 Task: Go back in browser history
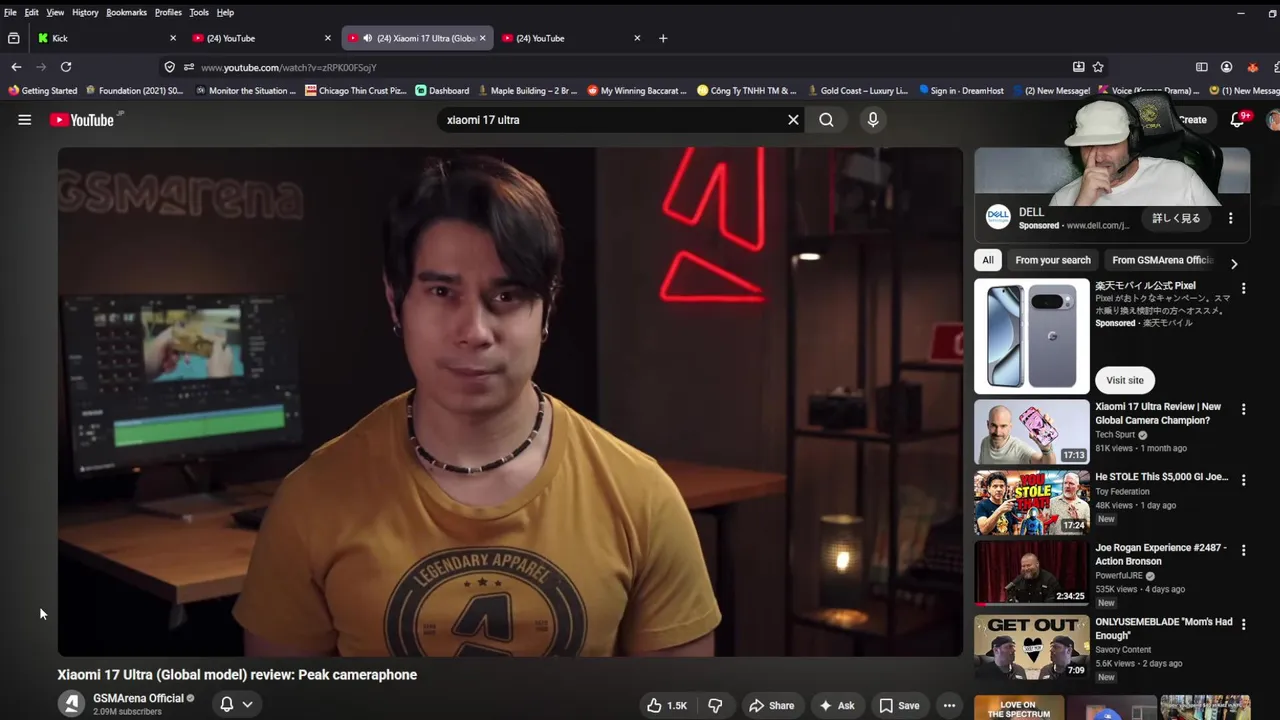point(16,67)
